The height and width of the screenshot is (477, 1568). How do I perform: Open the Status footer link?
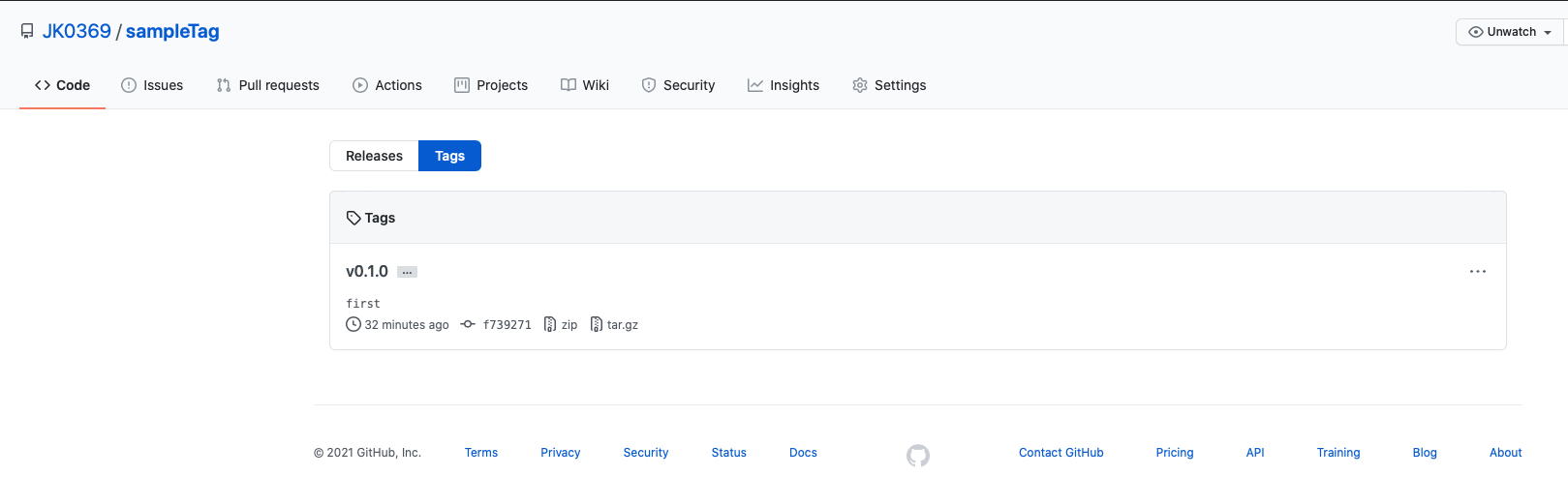click(x=729, y=453)
